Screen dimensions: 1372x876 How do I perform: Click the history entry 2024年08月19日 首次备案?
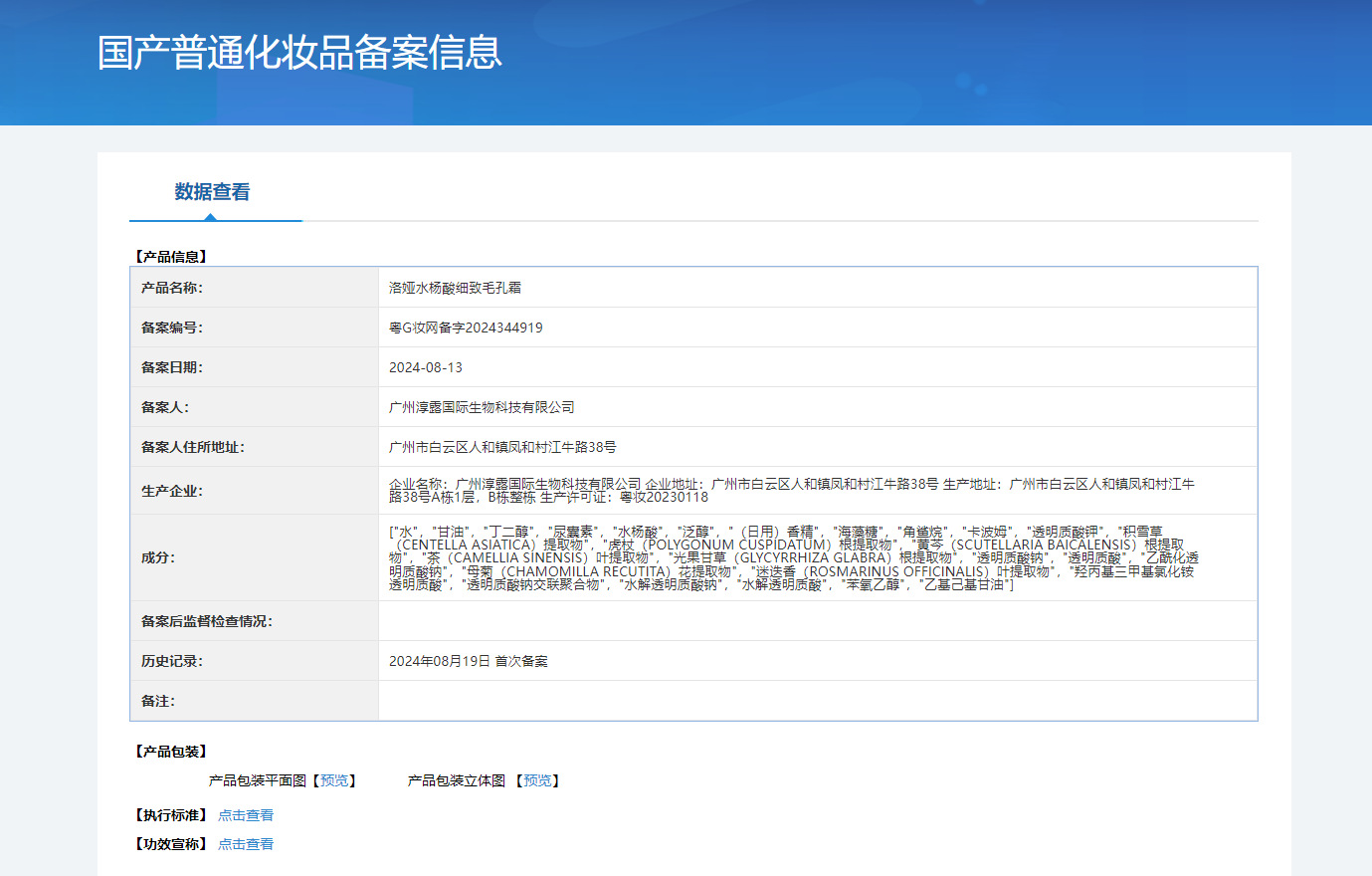pyautogui.click(x=468, y=661)
